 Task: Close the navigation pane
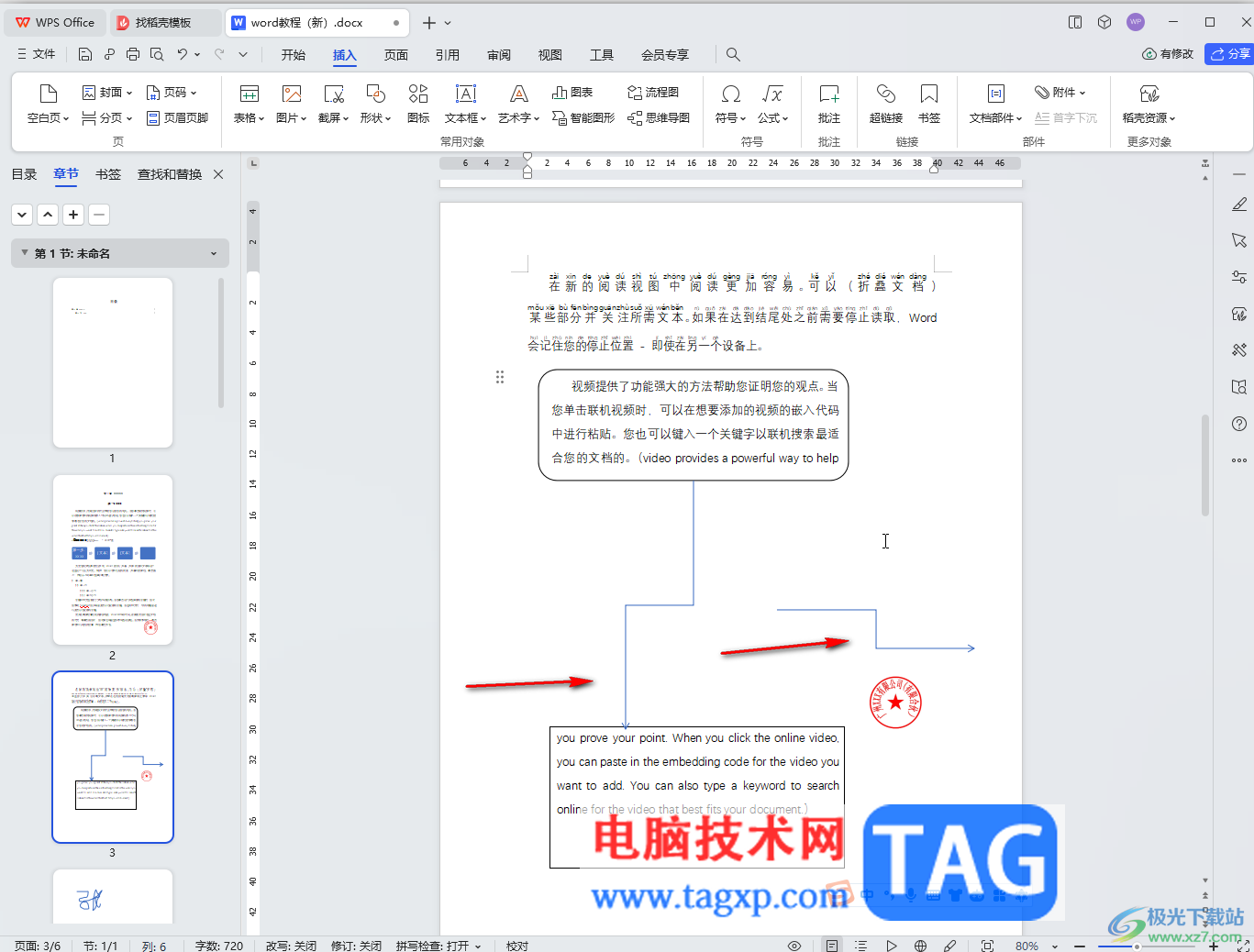[x=218, y=174]
